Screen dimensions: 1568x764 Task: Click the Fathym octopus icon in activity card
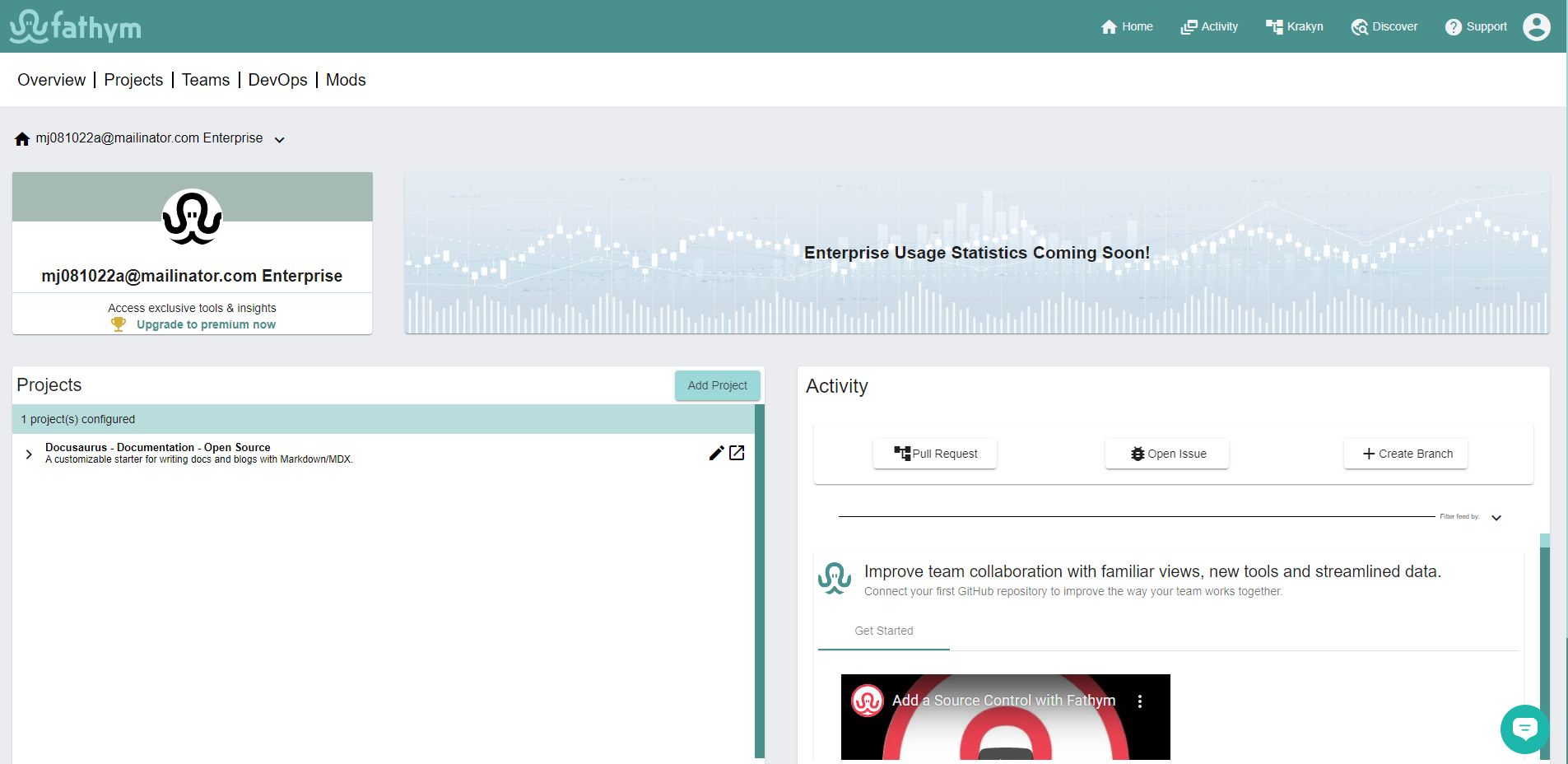tap(835, 578)
